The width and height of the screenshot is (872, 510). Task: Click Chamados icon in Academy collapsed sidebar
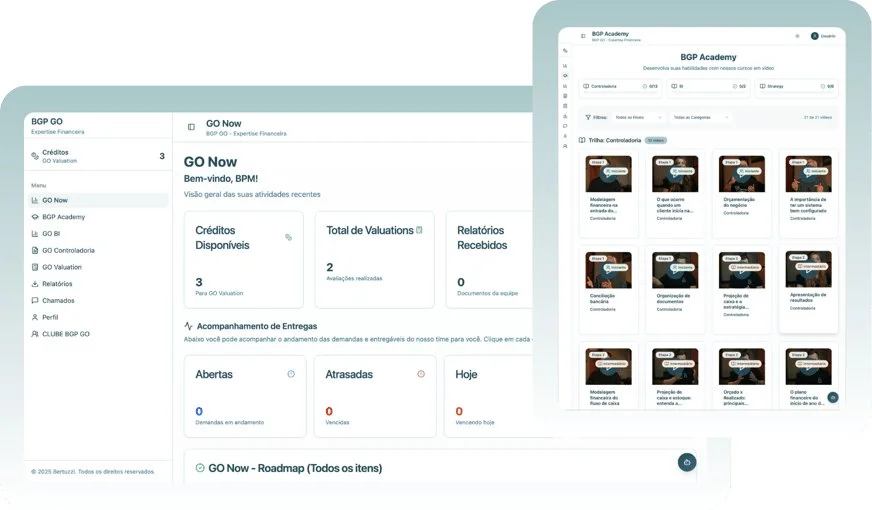[565, 126]
